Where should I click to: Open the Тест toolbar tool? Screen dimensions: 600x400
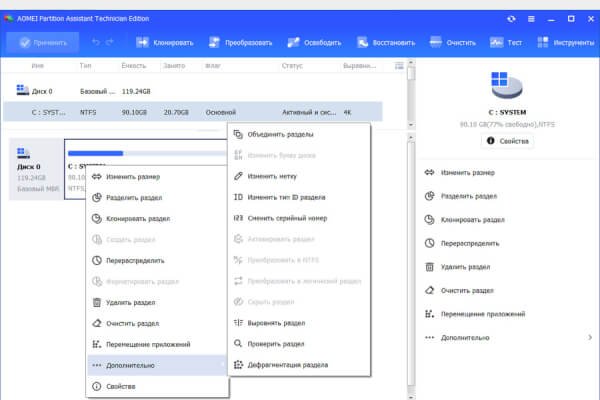click(x=506, y=42)
